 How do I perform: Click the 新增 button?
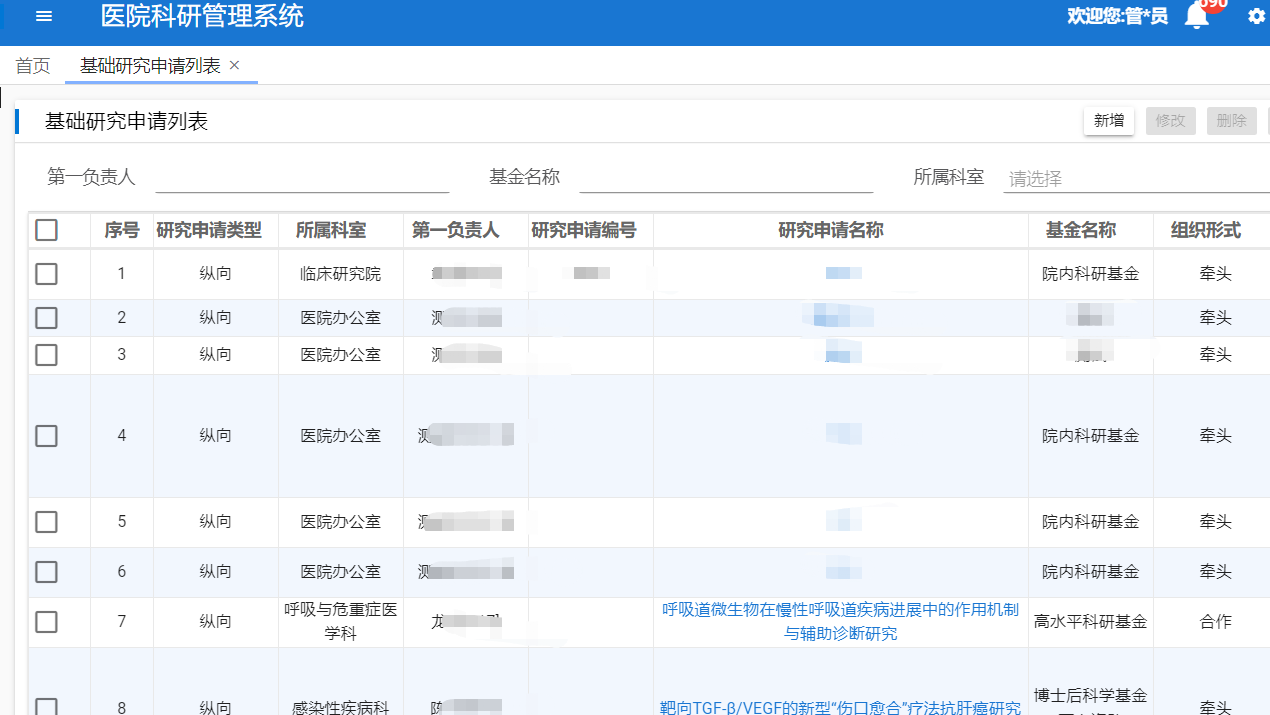click(x=1109, y=121)
